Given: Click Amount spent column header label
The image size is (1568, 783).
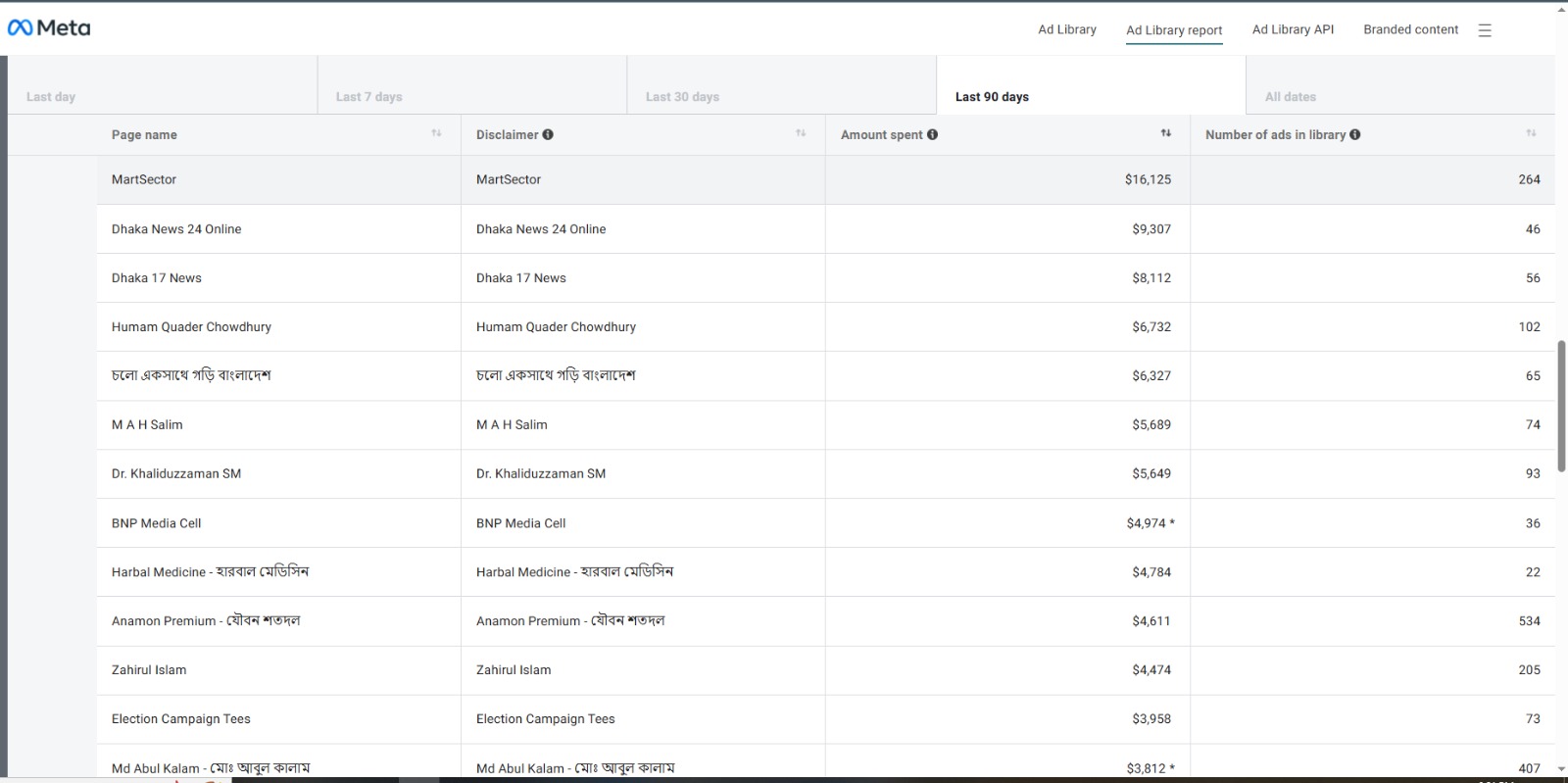Looking at the screenshot, I should (882, 135).
